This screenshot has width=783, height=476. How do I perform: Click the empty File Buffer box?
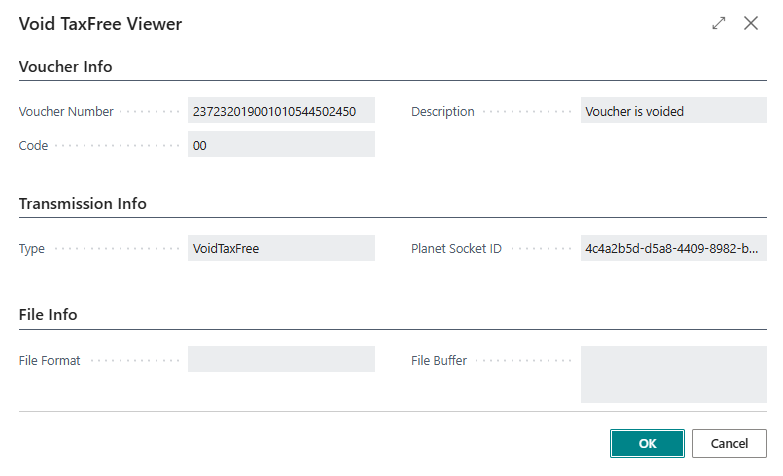click(x=673, y=374)
